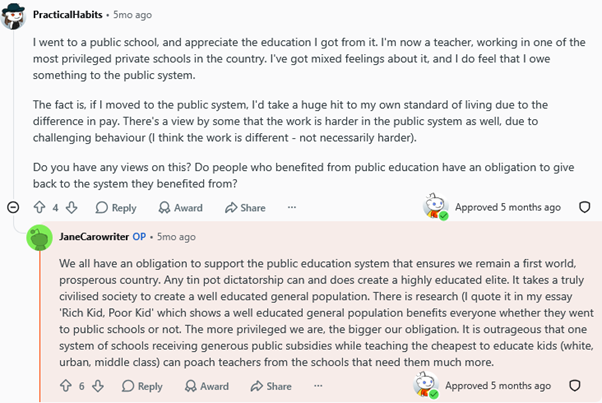Image resolution: width=602 pixels, height=403 pixels.
Task: Downvote the PracticalHabits comment
Action: click(x=71, y=208)
